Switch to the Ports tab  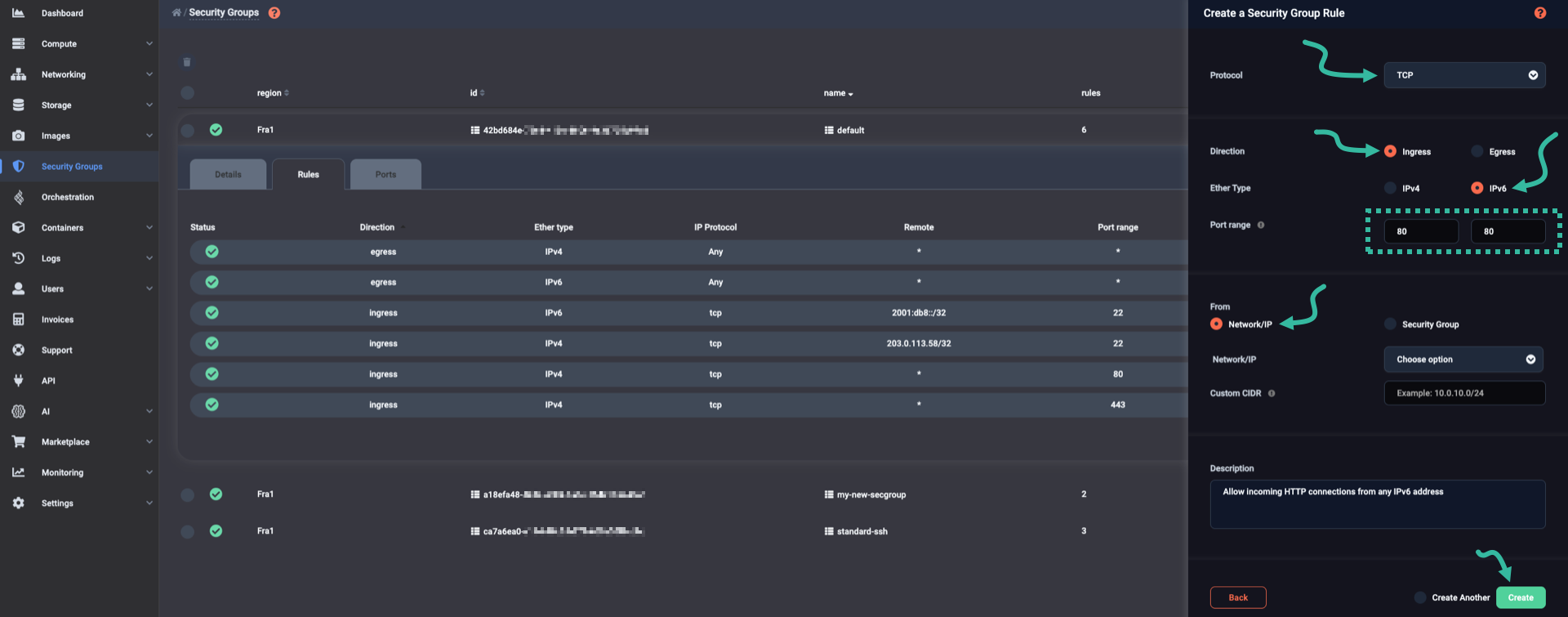pos(385,174)
